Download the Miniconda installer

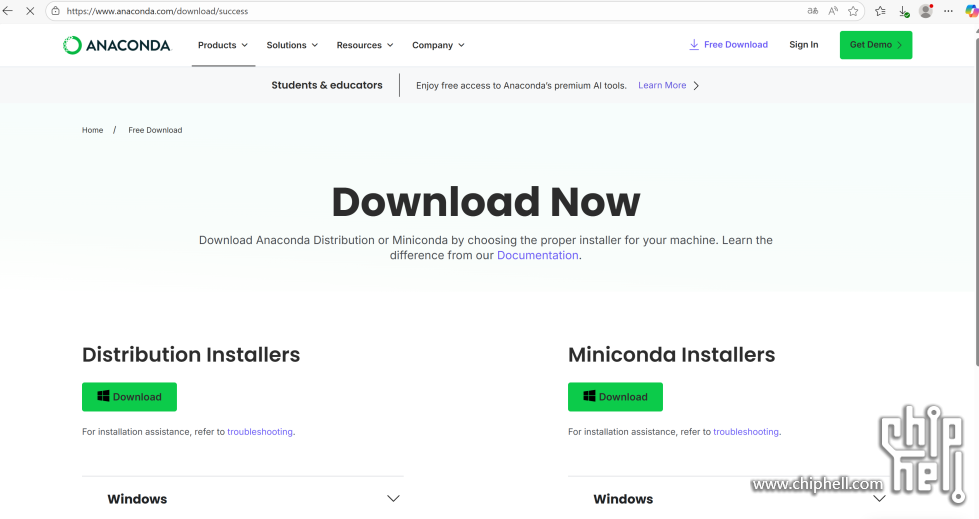pyautogui.click(x=615, y=397)
